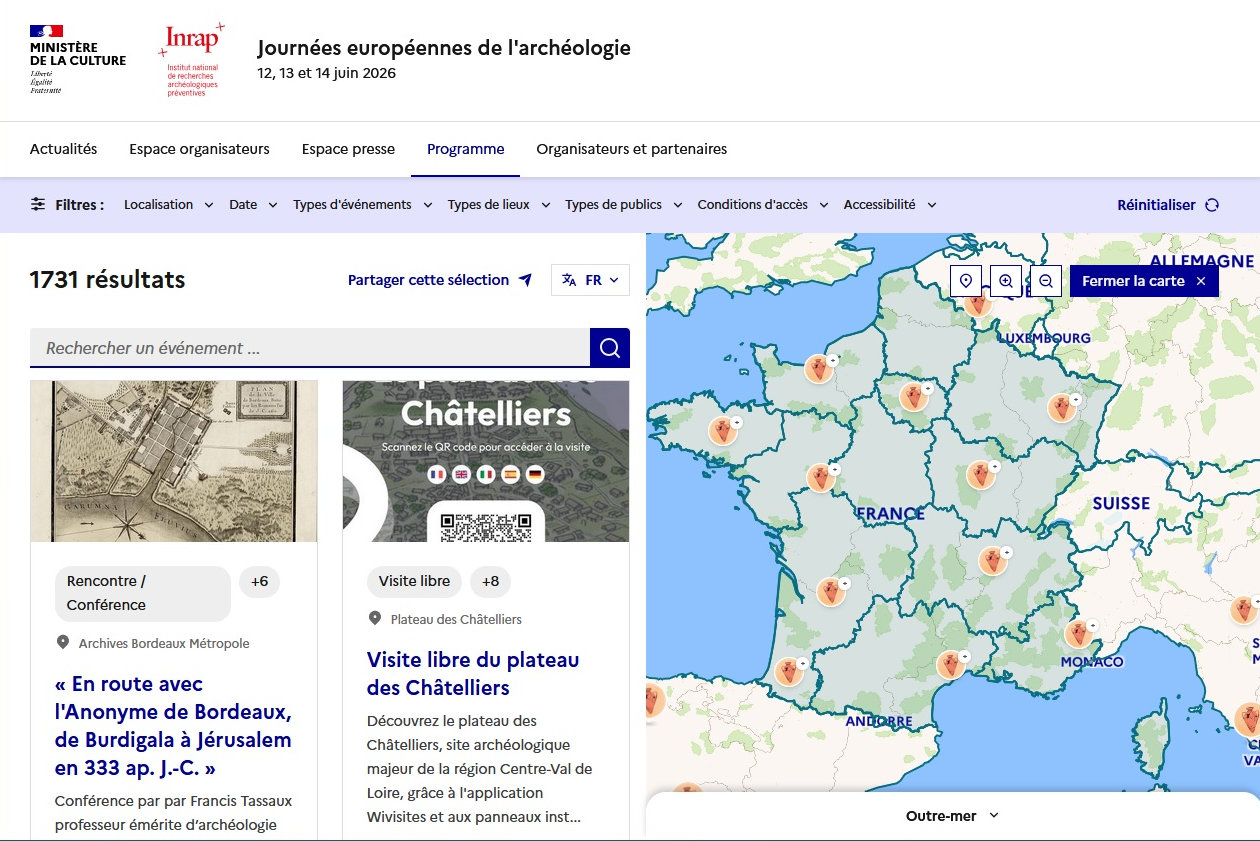Click the map geolocation pin button
The height and width of the screenshot is (841, 1260).
tap(966, 281)
